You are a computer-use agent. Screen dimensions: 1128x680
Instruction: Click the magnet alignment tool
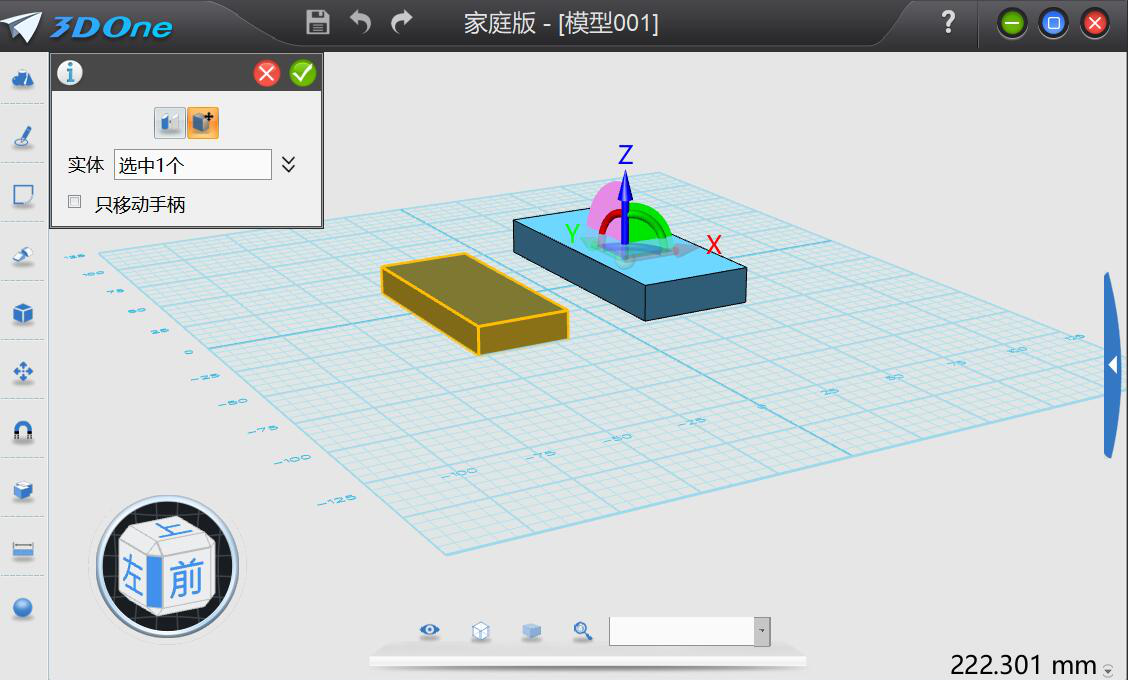pos(22,430)
